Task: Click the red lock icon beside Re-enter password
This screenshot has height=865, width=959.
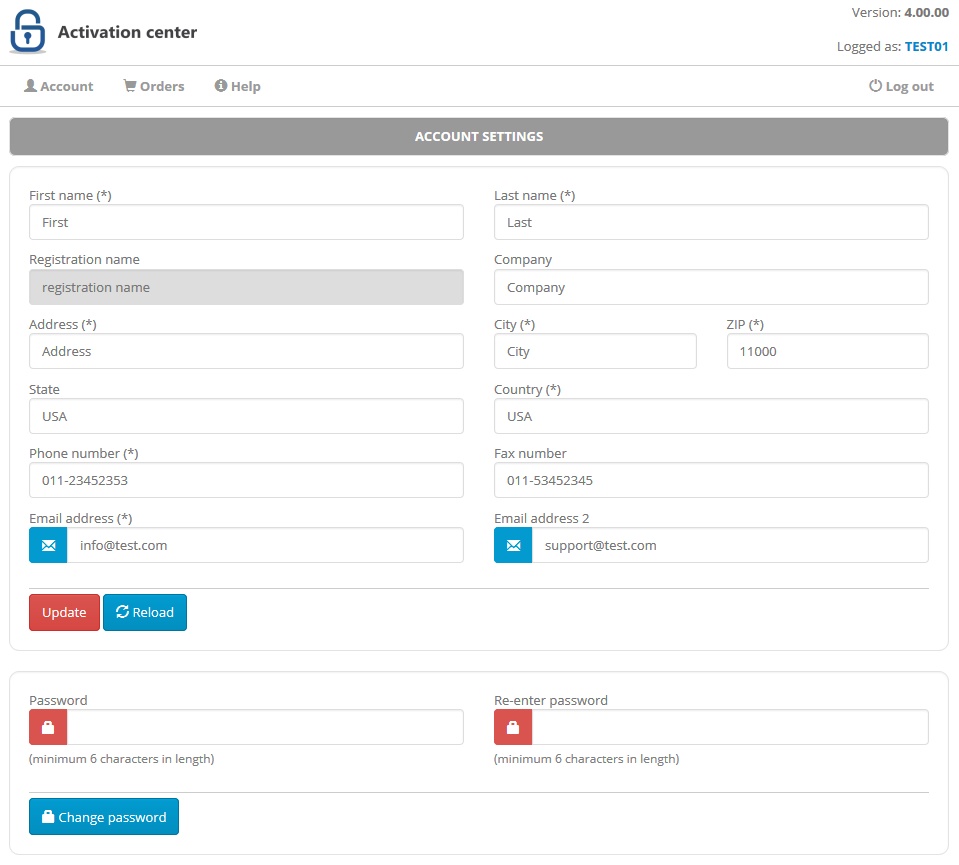Action: [x=513, y=727]
